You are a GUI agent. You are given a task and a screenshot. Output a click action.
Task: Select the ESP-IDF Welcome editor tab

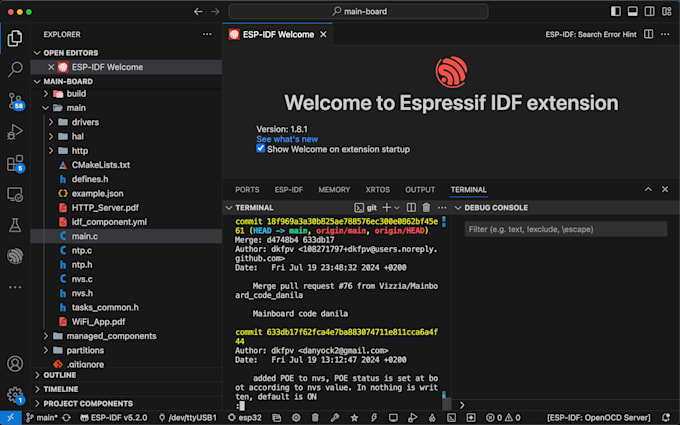[278, 34]
